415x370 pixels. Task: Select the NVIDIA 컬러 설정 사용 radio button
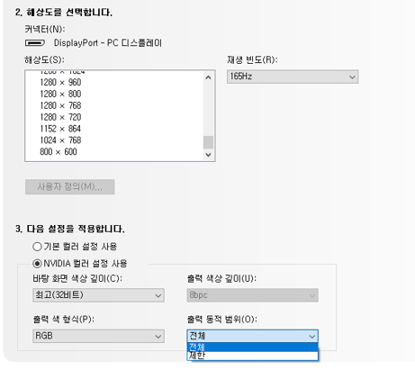tap(37, 264)
